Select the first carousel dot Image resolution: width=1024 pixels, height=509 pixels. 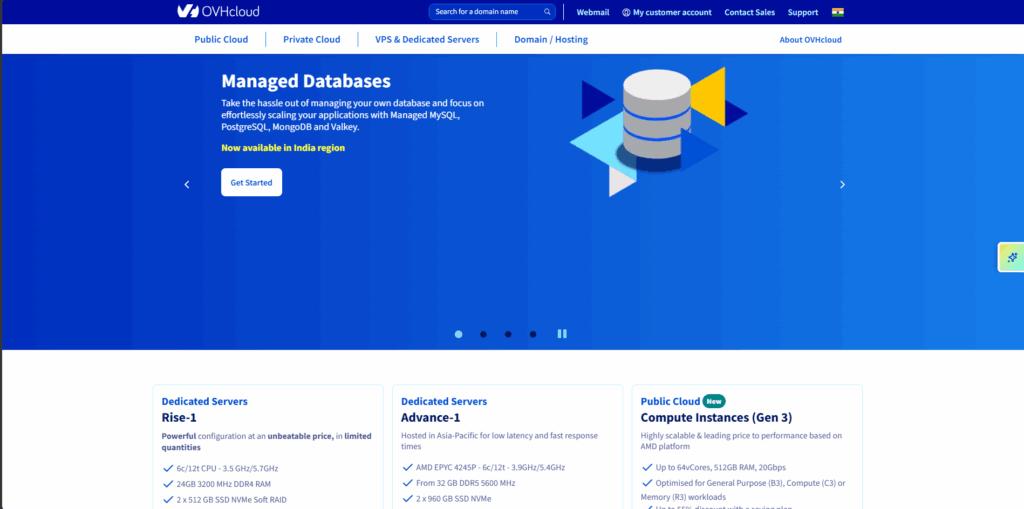click(458, 334)
